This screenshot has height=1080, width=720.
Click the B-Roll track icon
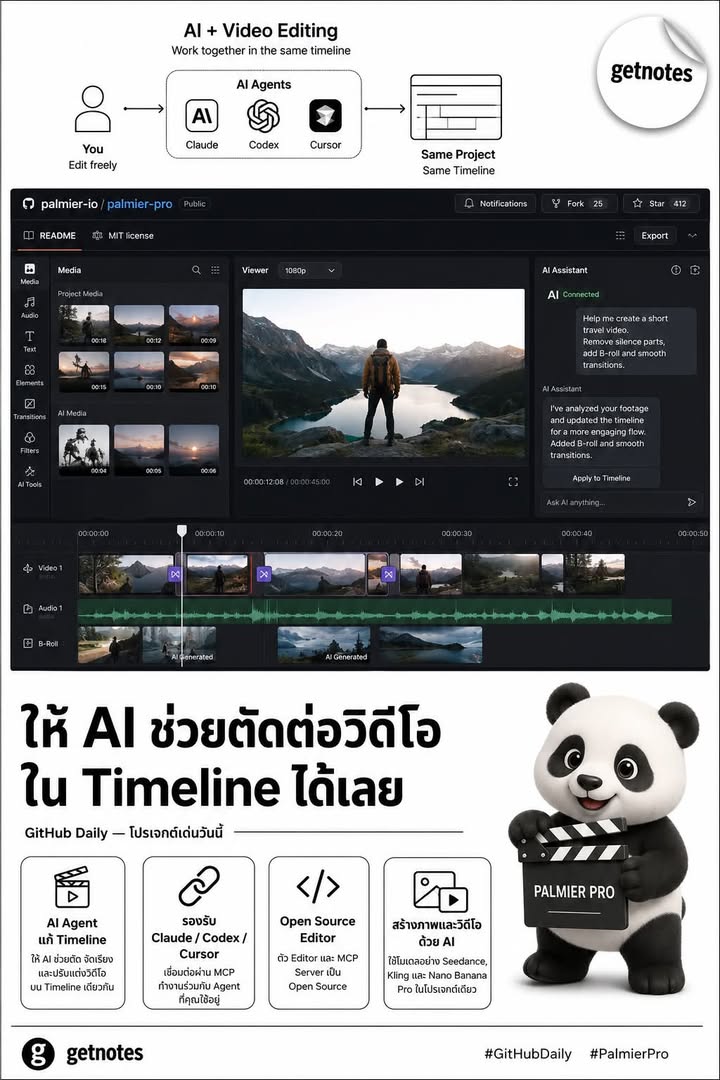coord(28,643)
